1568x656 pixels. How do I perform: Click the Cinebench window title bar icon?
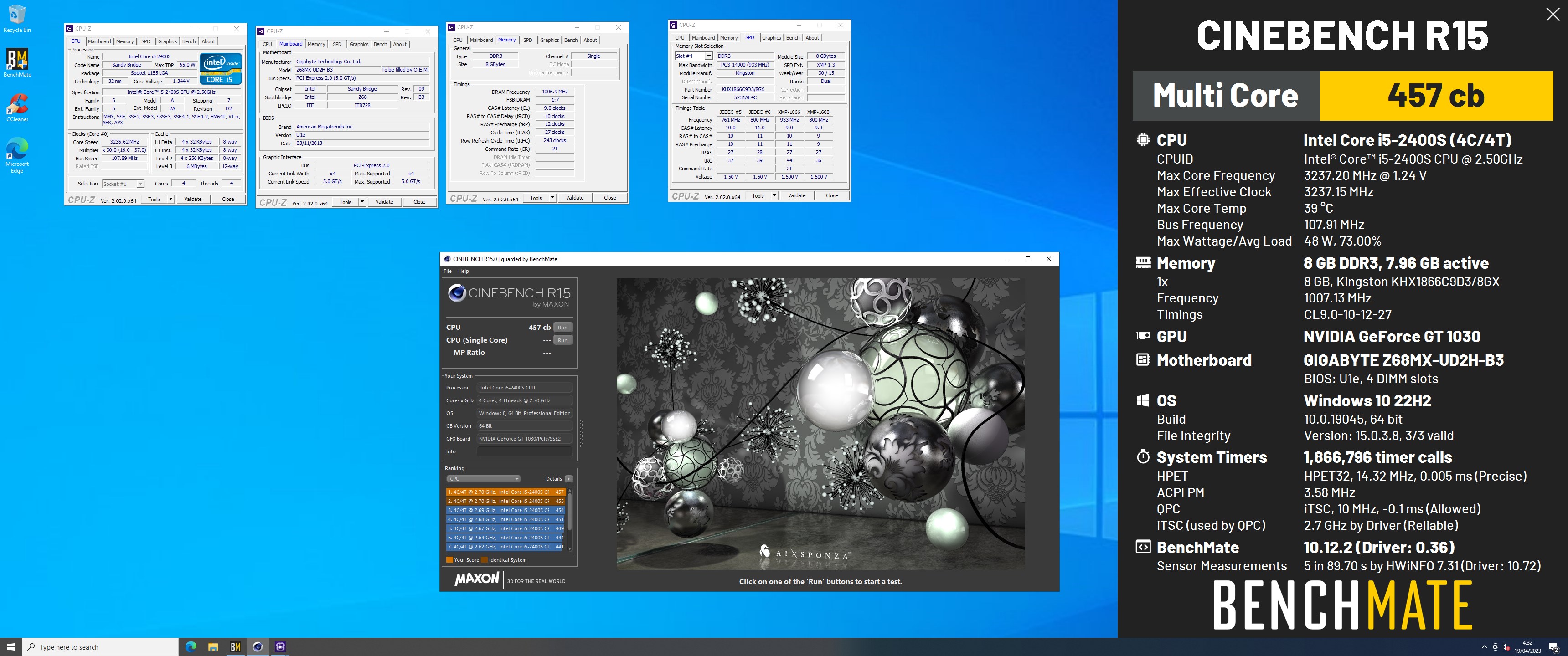point(447,259)
